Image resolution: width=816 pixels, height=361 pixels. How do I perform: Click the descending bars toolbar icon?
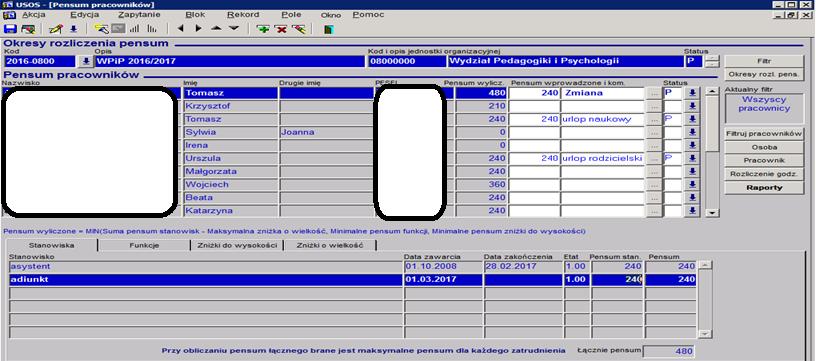(x=151, y=29)
